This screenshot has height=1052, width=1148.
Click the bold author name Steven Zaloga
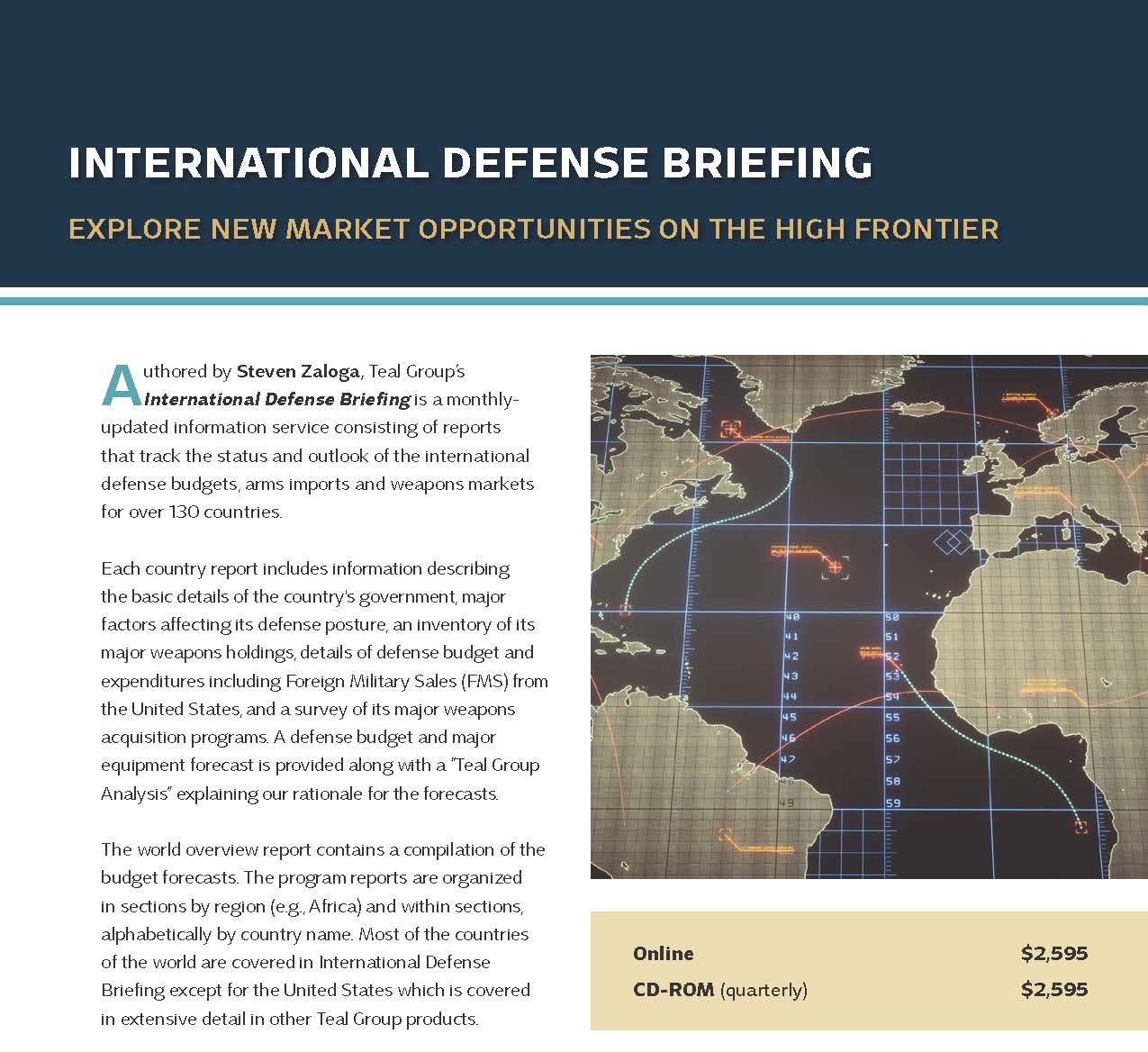point(297,371)
